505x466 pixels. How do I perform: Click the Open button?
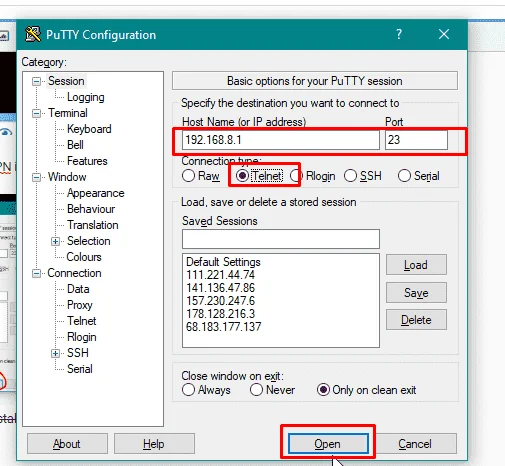328,444
